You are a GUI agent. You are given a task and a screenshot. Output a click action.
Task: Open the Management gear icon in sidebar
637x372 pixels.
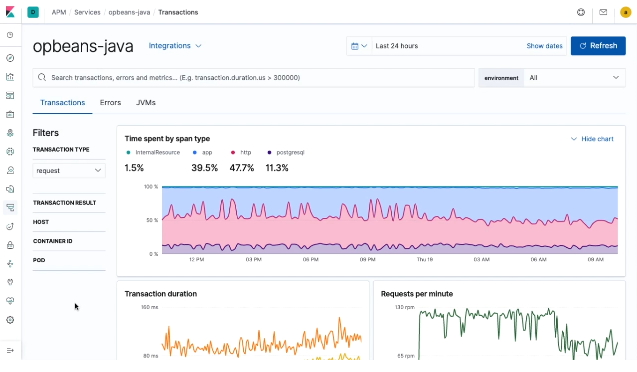click(x=10, y=320)
